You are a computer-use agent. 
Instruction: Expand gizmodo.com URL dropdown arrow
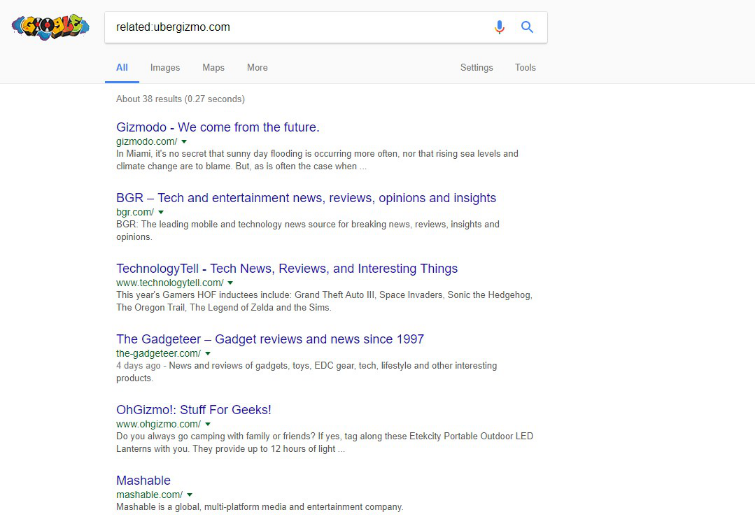(184, 142)
